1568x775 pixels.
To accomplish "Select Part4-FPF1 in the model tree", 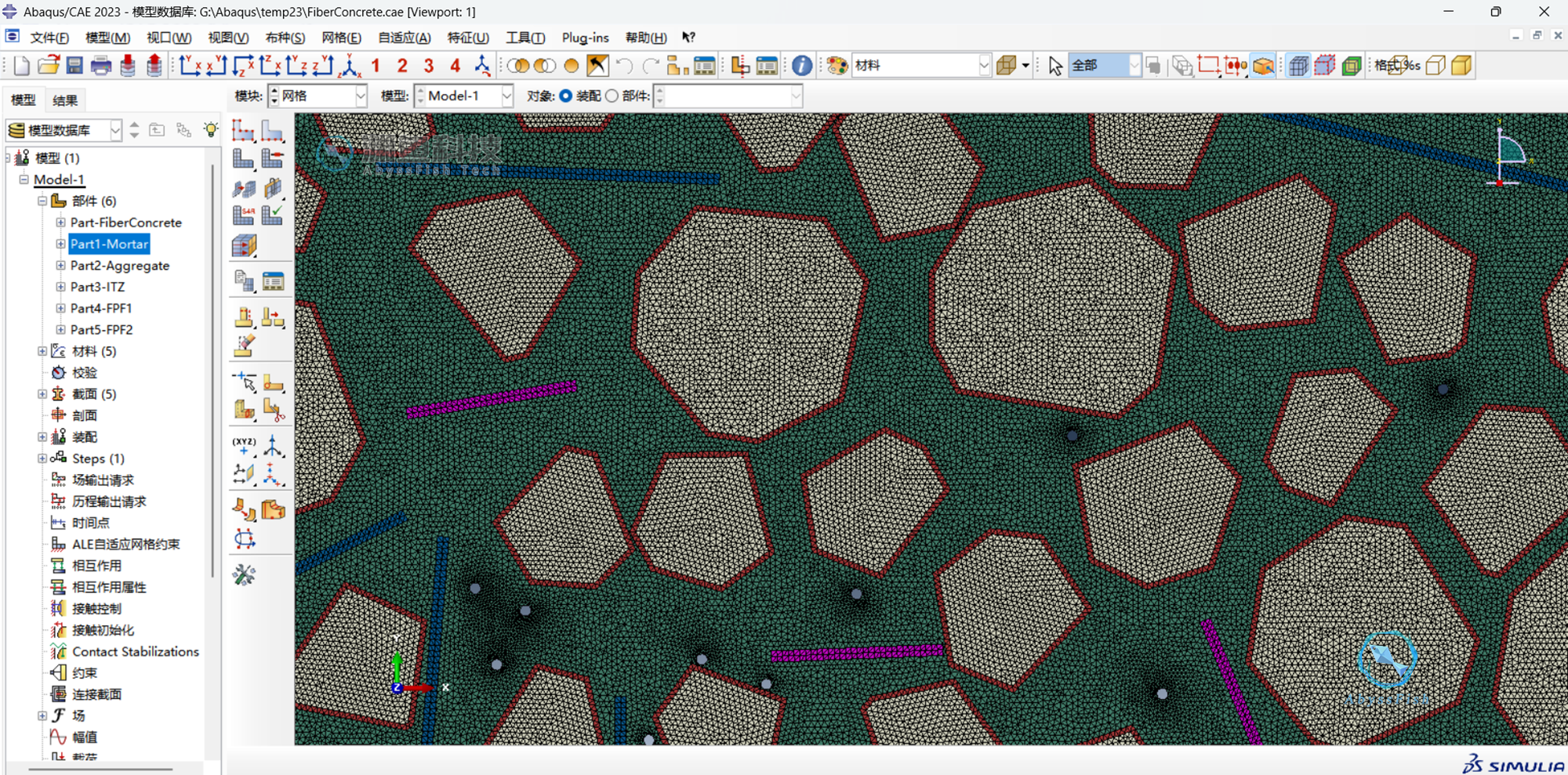I will [101, 308].
